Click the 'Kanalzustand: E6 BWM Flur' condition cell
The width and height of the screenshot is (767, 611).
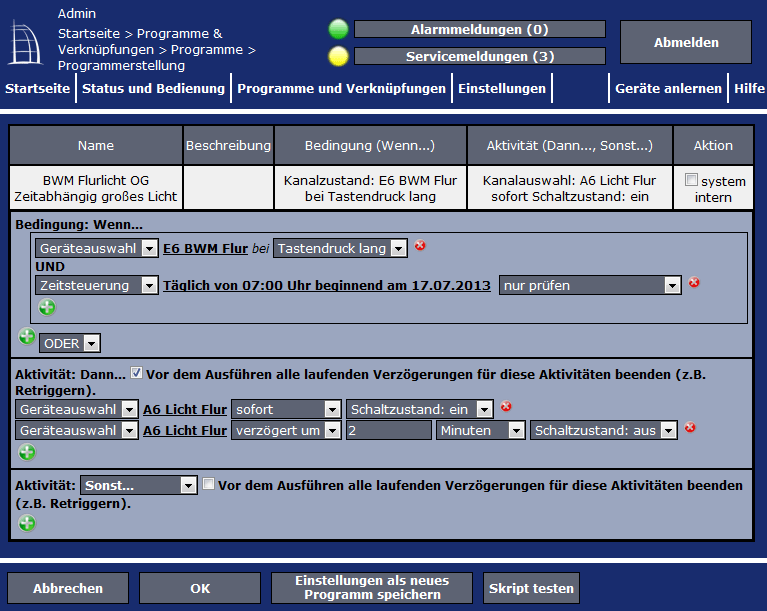[x=370, y=188]
